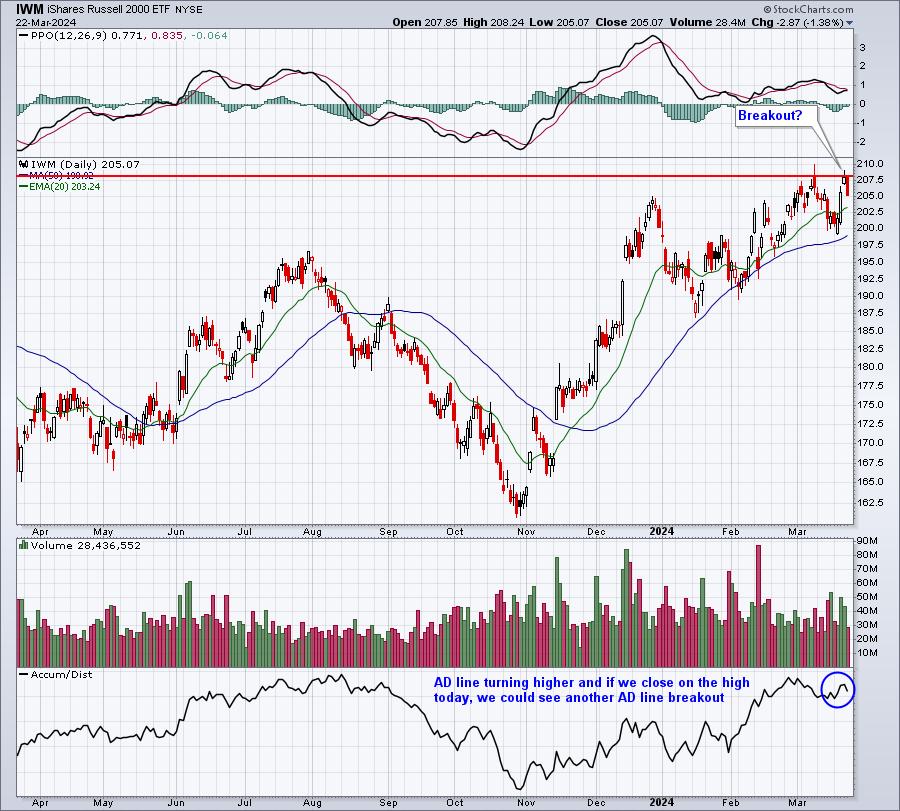
Task: Click the Aug label on the price time axis
Action: [314, 531]
